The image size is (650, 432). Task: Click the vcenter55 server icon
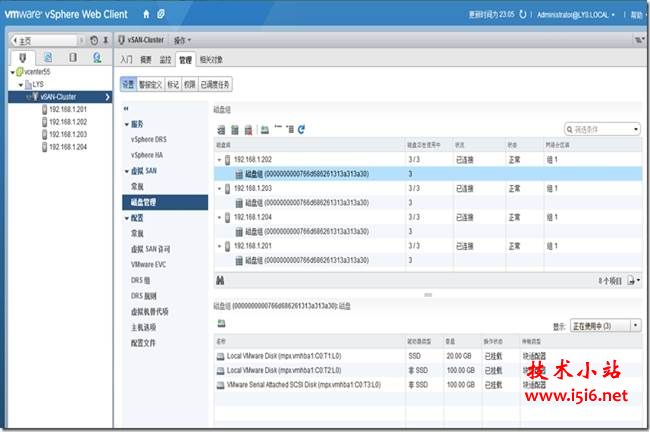[19, 72]
